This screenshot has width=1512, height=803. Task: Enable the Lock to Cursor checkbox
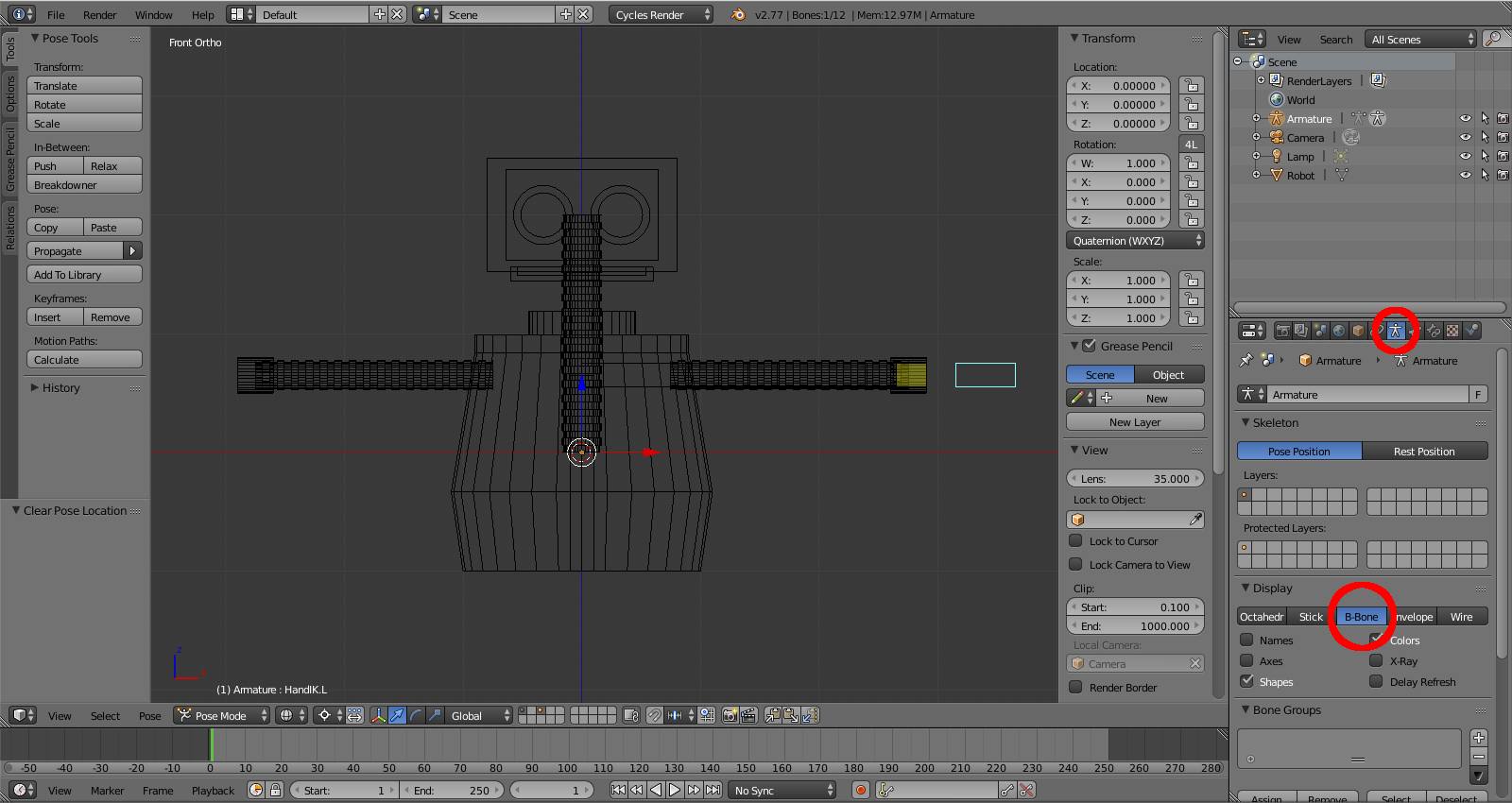pyautogui.click(x=1075, y=541)
